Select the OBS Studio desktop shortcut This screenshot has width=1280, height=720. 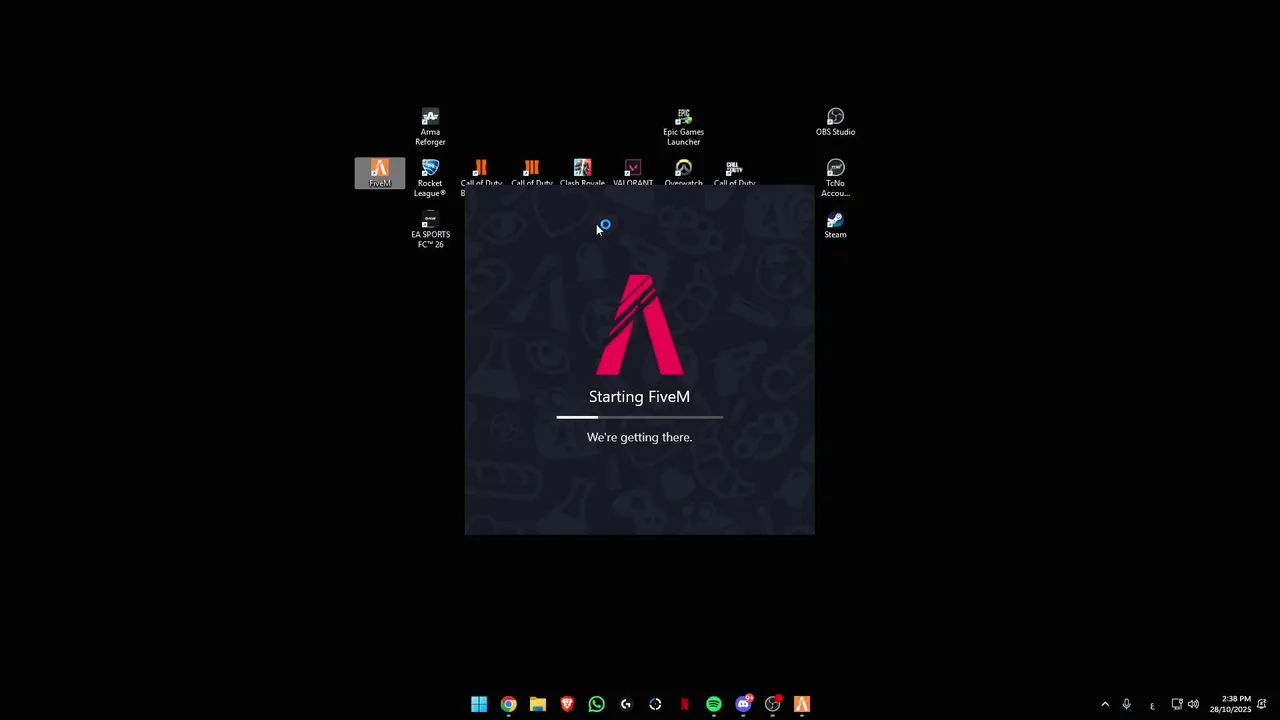(836, 122)
